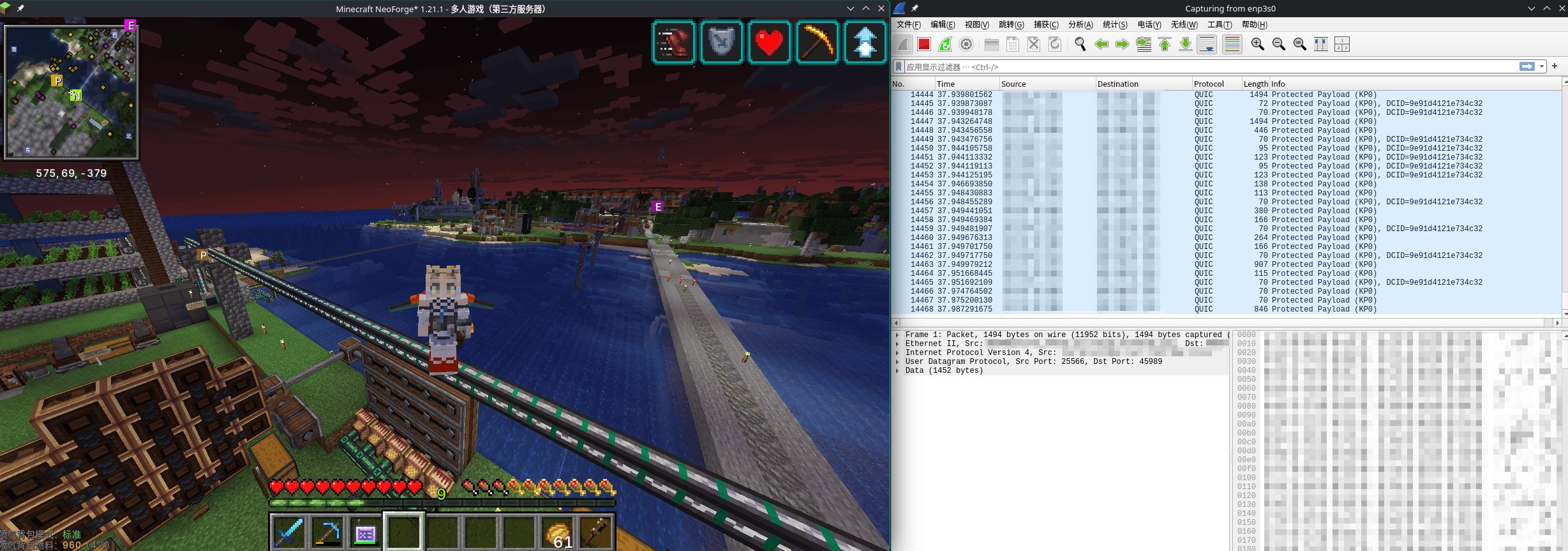
Task: Click the haste pickaxe status effect icon
Action: (x=817, y=42)
